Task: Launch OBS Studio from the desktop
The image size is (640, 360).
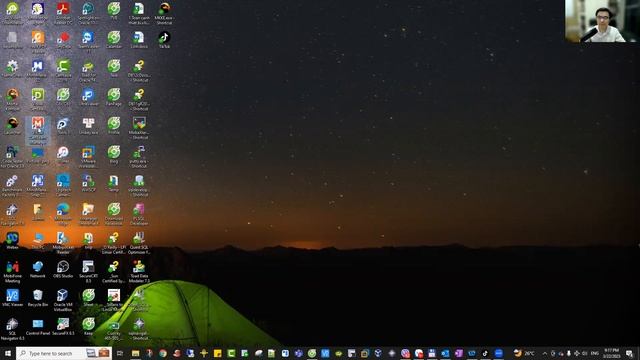Action: [63, 269]
